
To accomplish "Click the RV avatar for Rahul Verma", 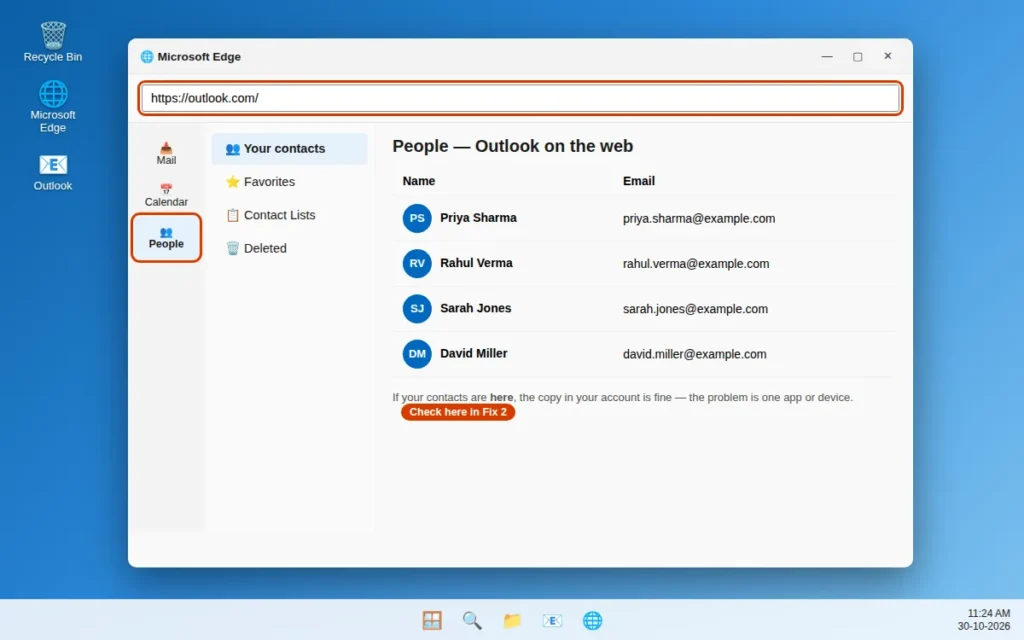I will (x=417, y=263).
